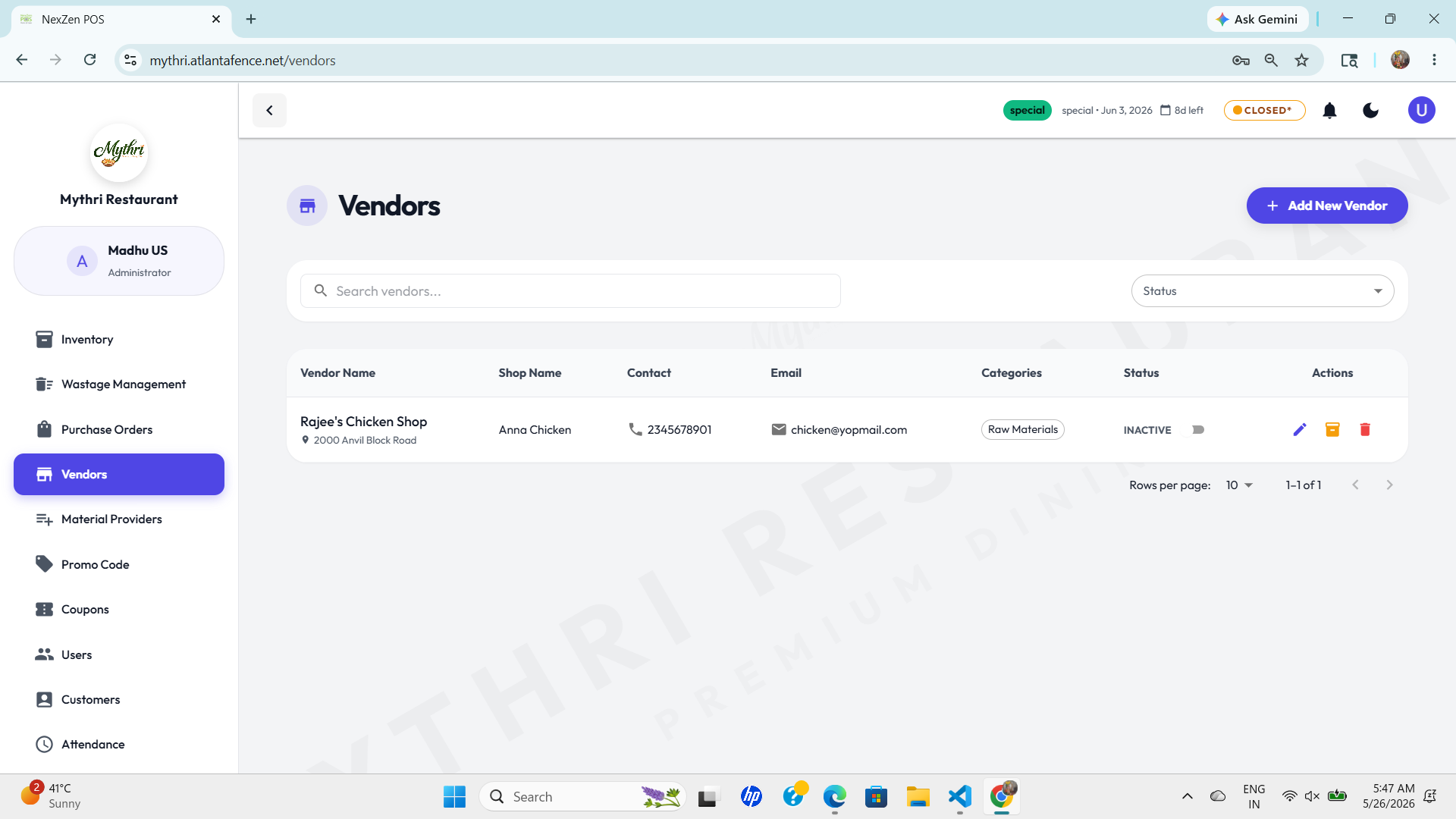1456x819 pixels.
Task: Open Microsoft Edge from the taskbar
Action: [835, 796]
